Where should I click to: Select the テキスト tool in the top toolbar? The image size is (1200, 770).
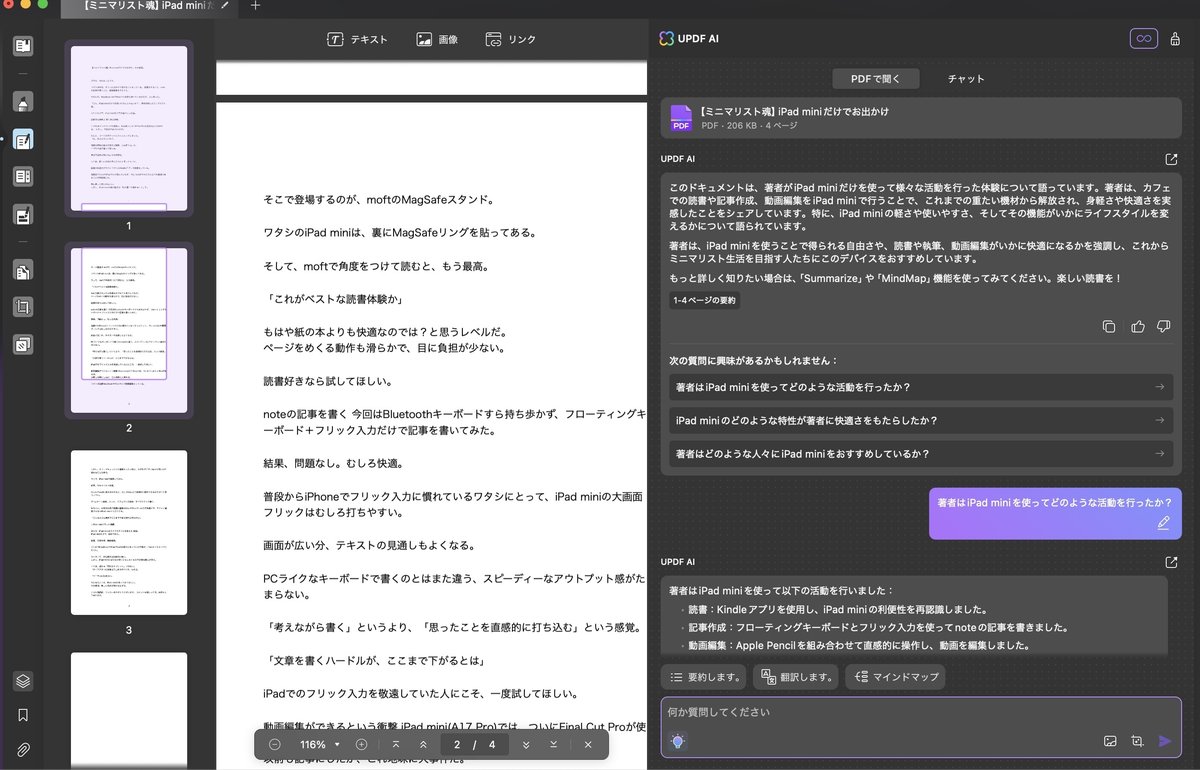pyautogui.click(x=358, y=39)
